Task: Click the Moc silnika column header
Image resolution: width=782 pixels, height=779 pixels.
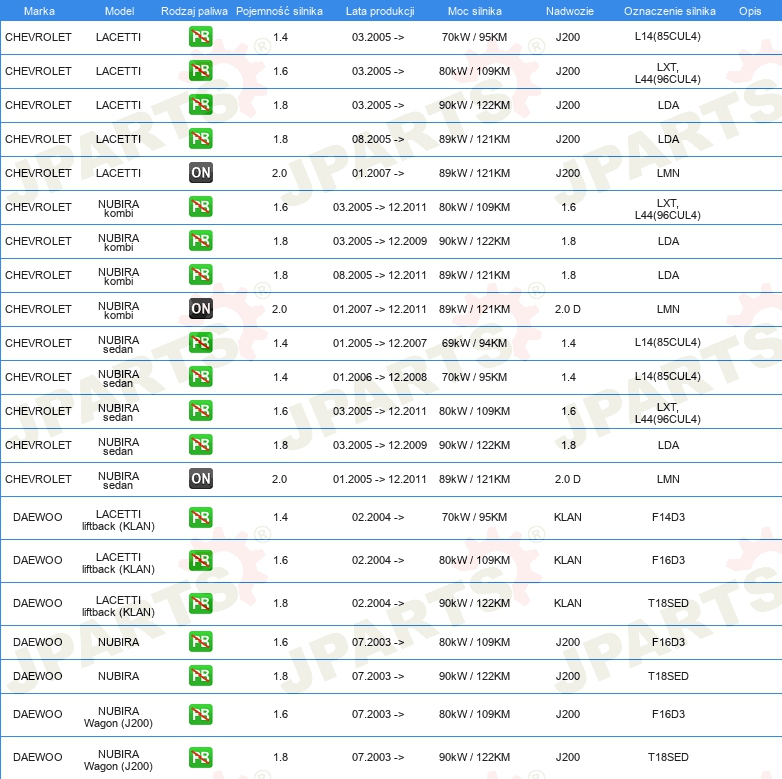Action: (474, 11)
